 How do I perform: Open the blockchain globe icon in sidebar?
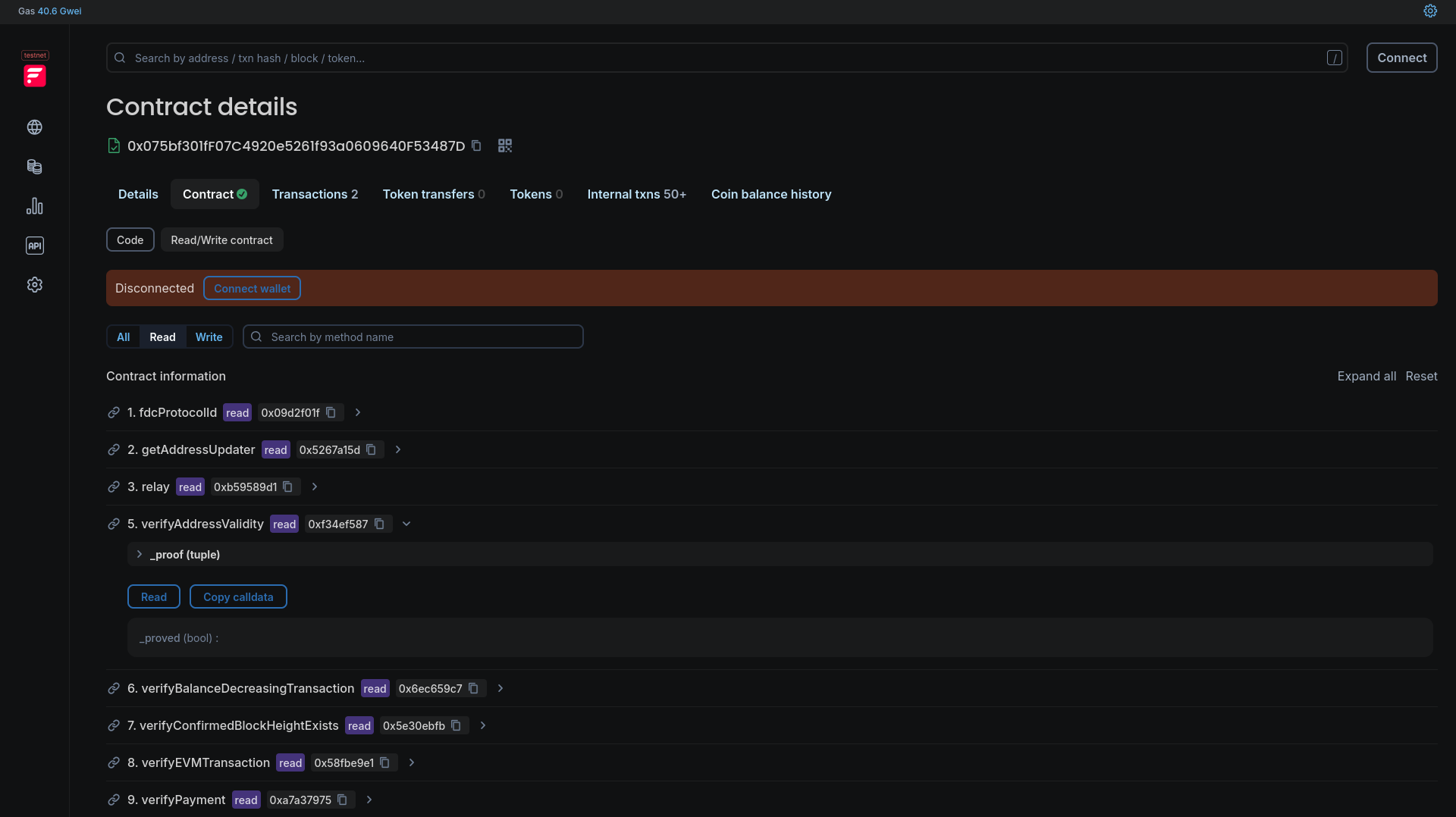35,127
